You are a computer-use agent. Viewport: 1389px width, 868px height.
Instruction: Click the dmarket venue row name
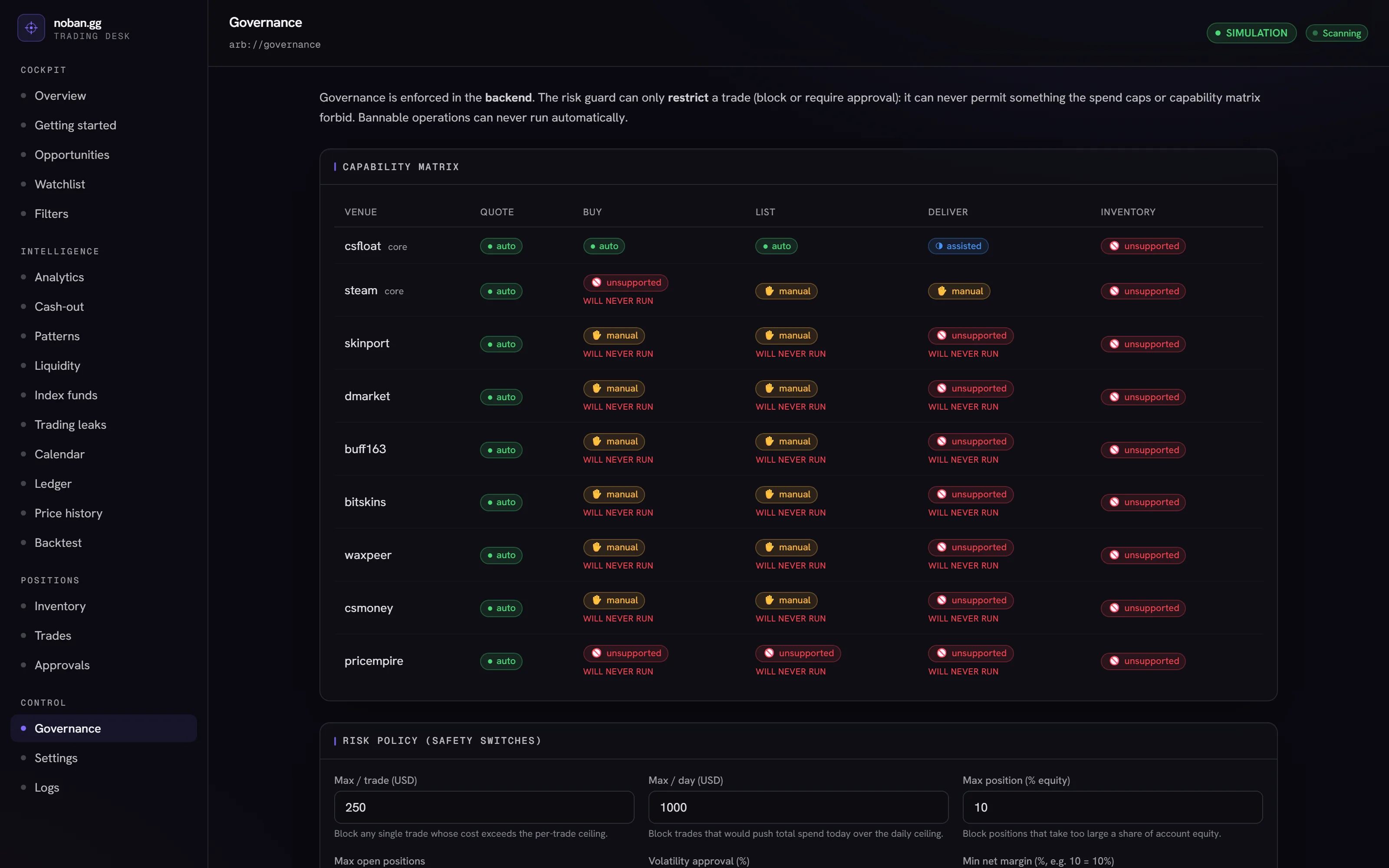point(367,396)
